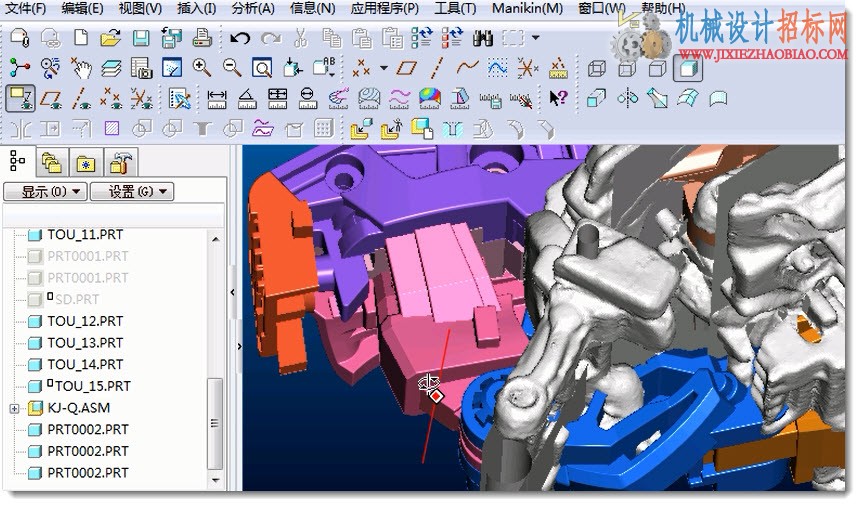Open the 编辑(E) menu
860x506 pixels.
pyautogui.click(x=82, y=8)
